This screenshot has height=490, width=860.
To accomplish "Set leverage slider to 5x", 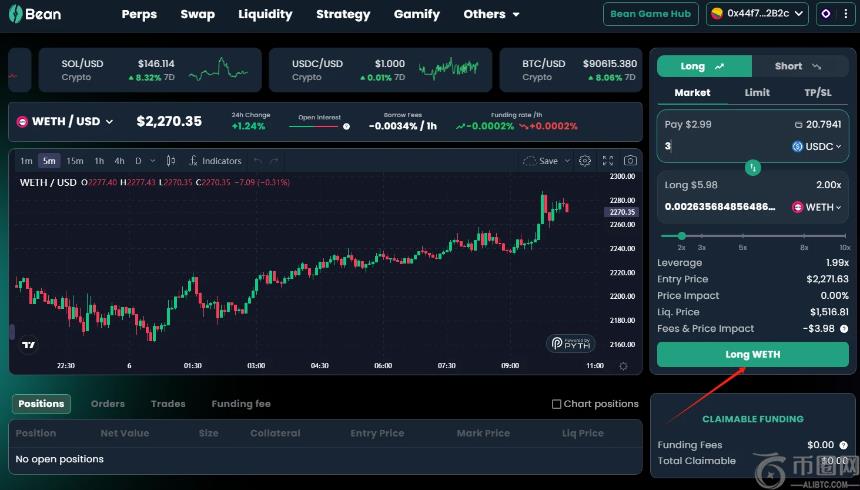I will (x=743, y=236).
